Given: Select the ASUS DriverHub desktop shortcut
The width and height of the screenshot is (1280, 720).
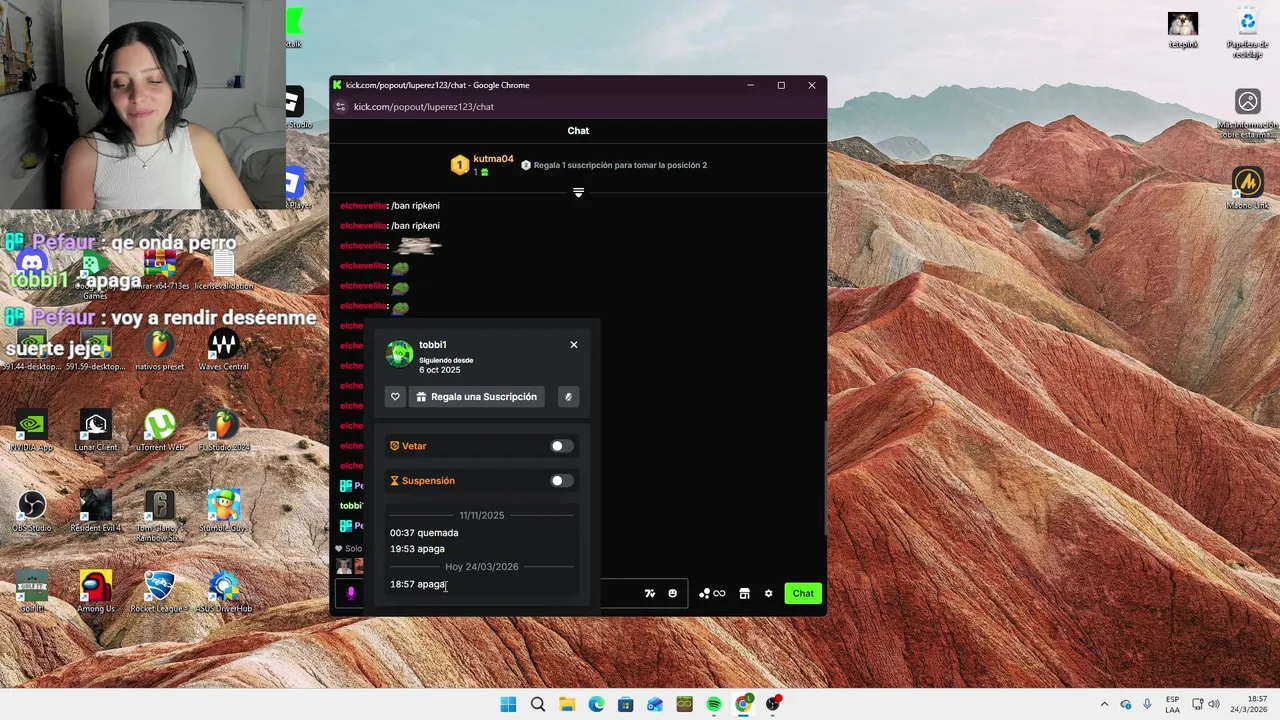Looking at the screenshot, I should (224, 592).
